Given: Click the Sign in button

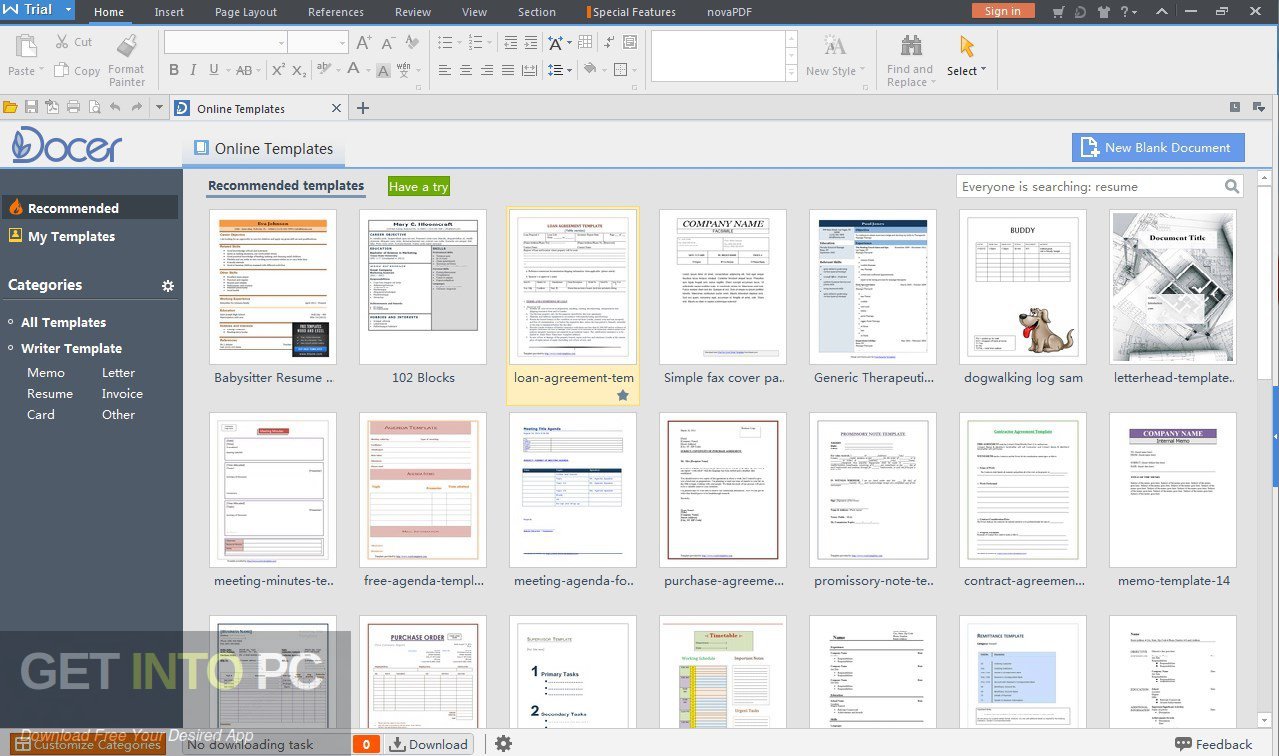Looking at the screenshot, I should [1003, 11].
